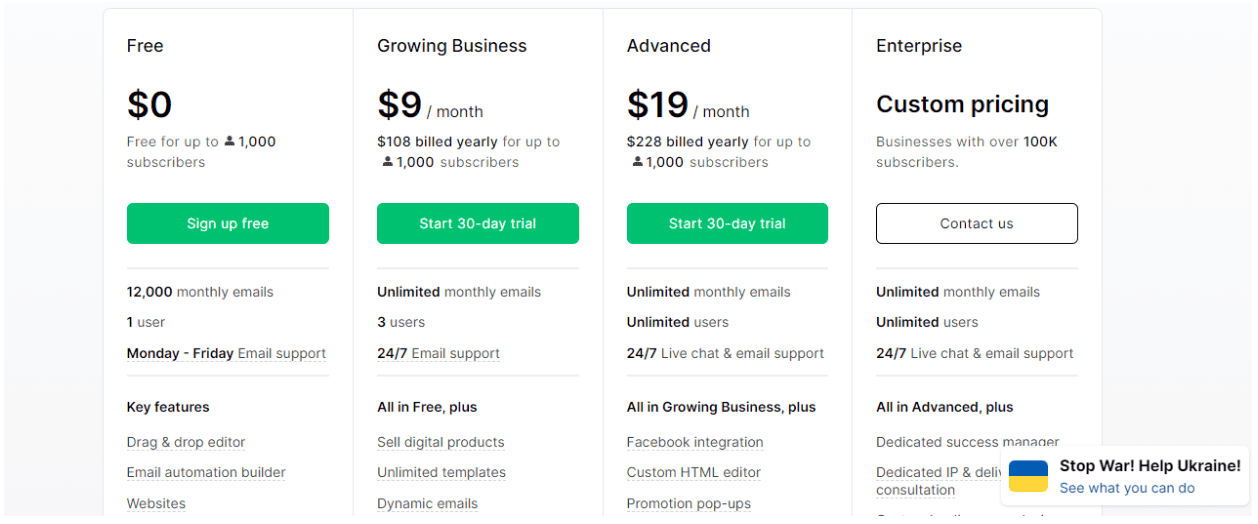Screen dimensions: 1258x524
Task: Start 30-day trial for Advanced plan
Action: (727, 223)
